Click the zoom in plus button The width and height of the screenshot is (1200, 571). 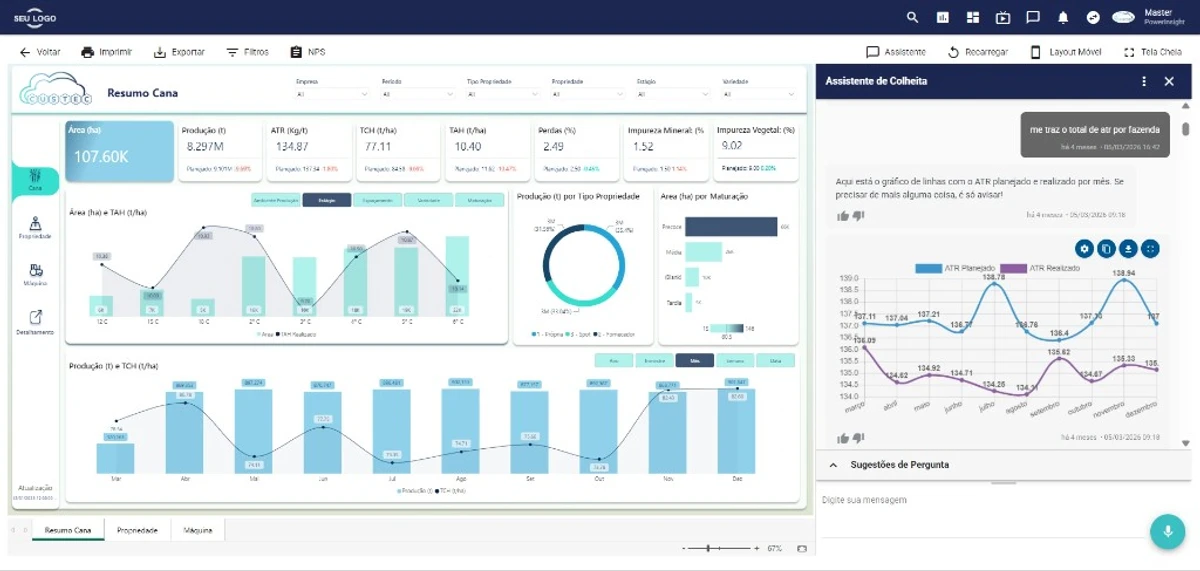pyautogui.click(x=756, y=548)
